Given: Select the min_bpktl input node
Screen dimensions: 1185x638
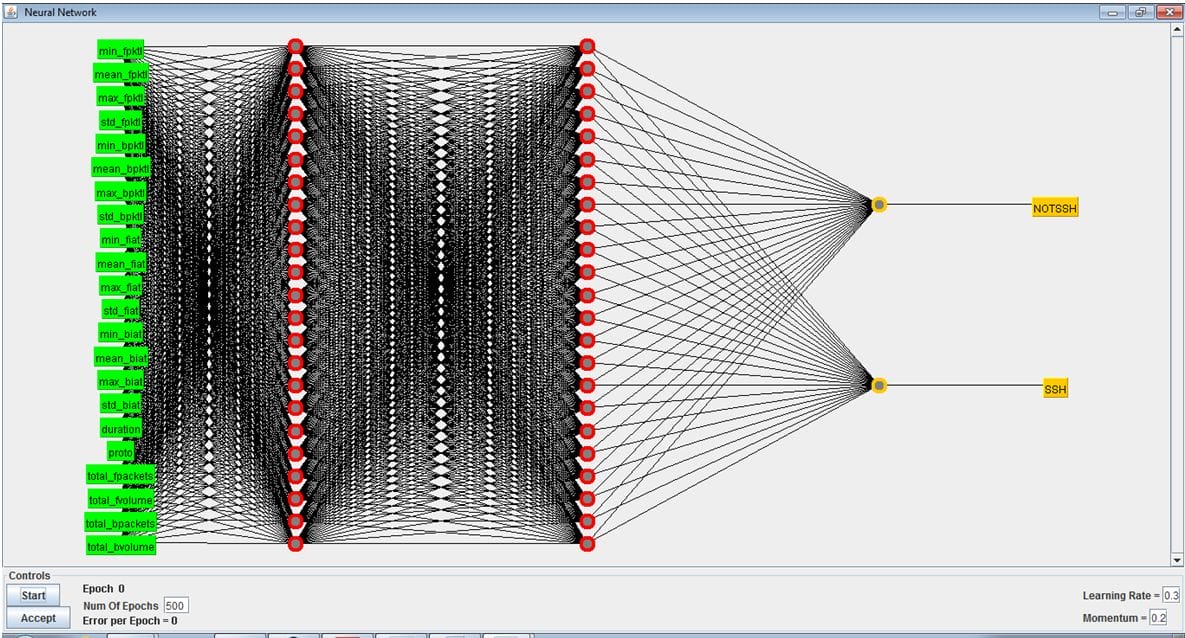Looking at the screenshot, I should (x=120, y=145).
